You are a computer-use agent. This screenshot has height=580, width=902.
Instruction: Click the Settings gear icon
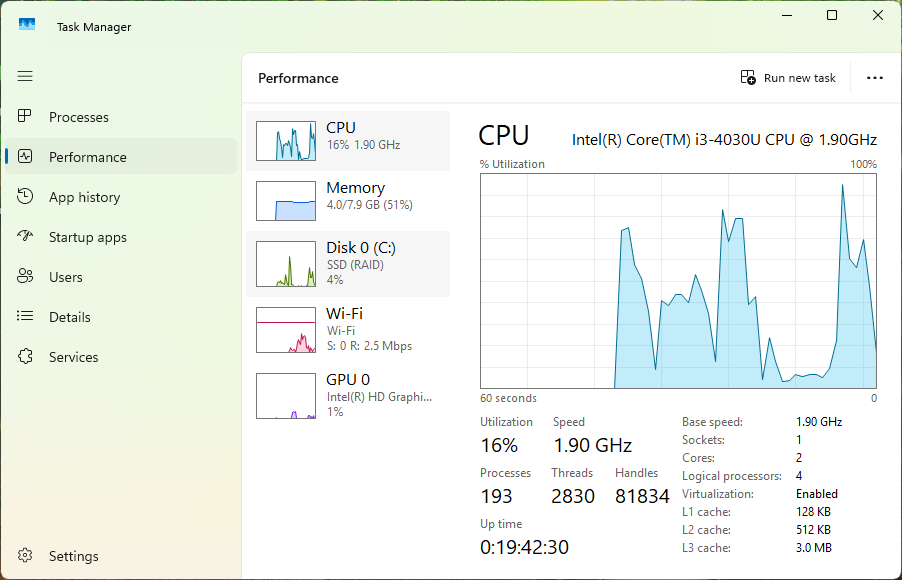coord(26,556)
